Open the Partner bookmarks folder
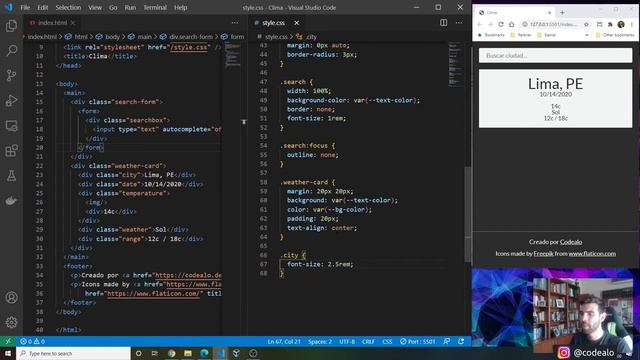 coord(521,35)
